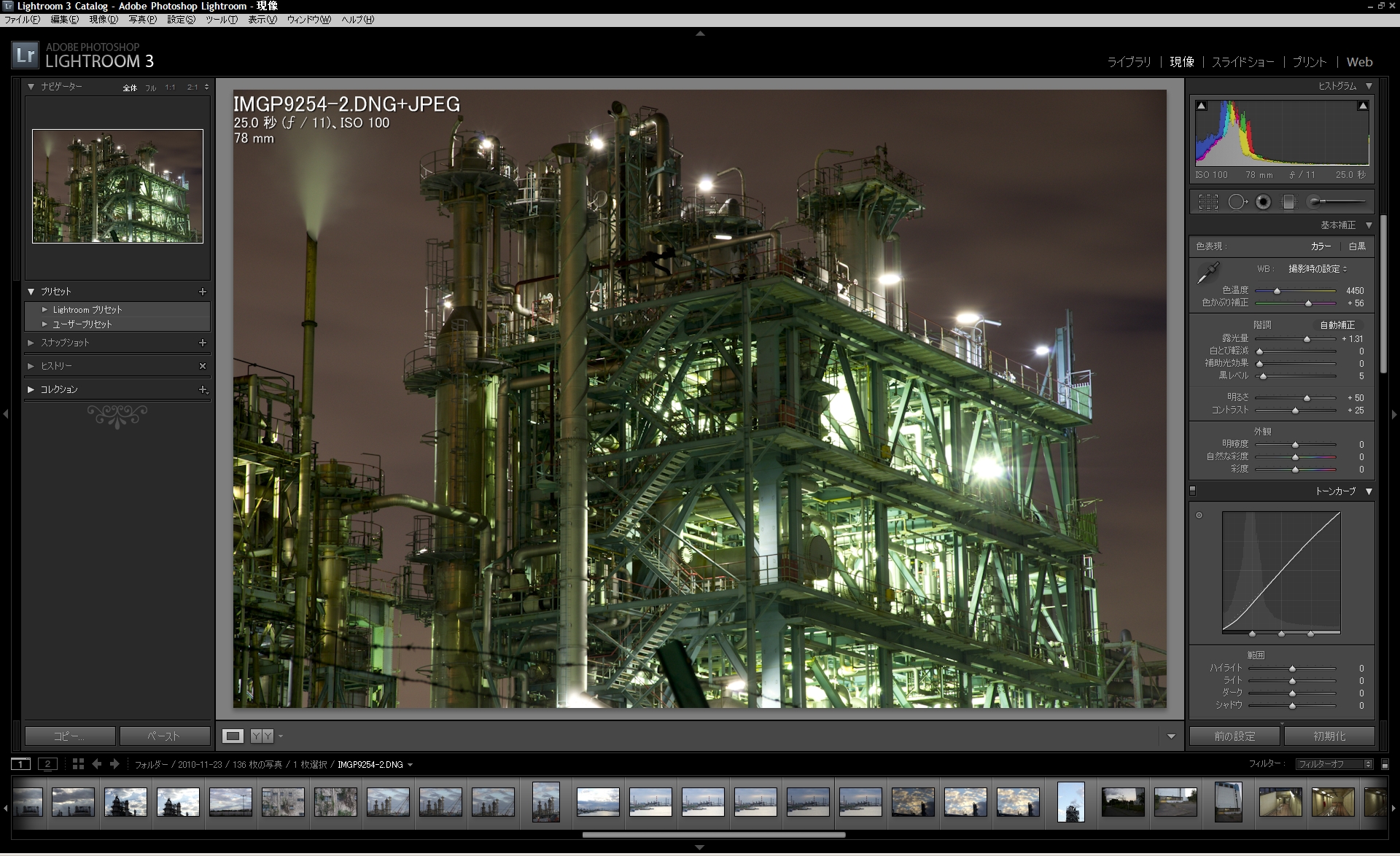Toggle the Before/After YY view

pyautogui.click(x=262, y=736)
